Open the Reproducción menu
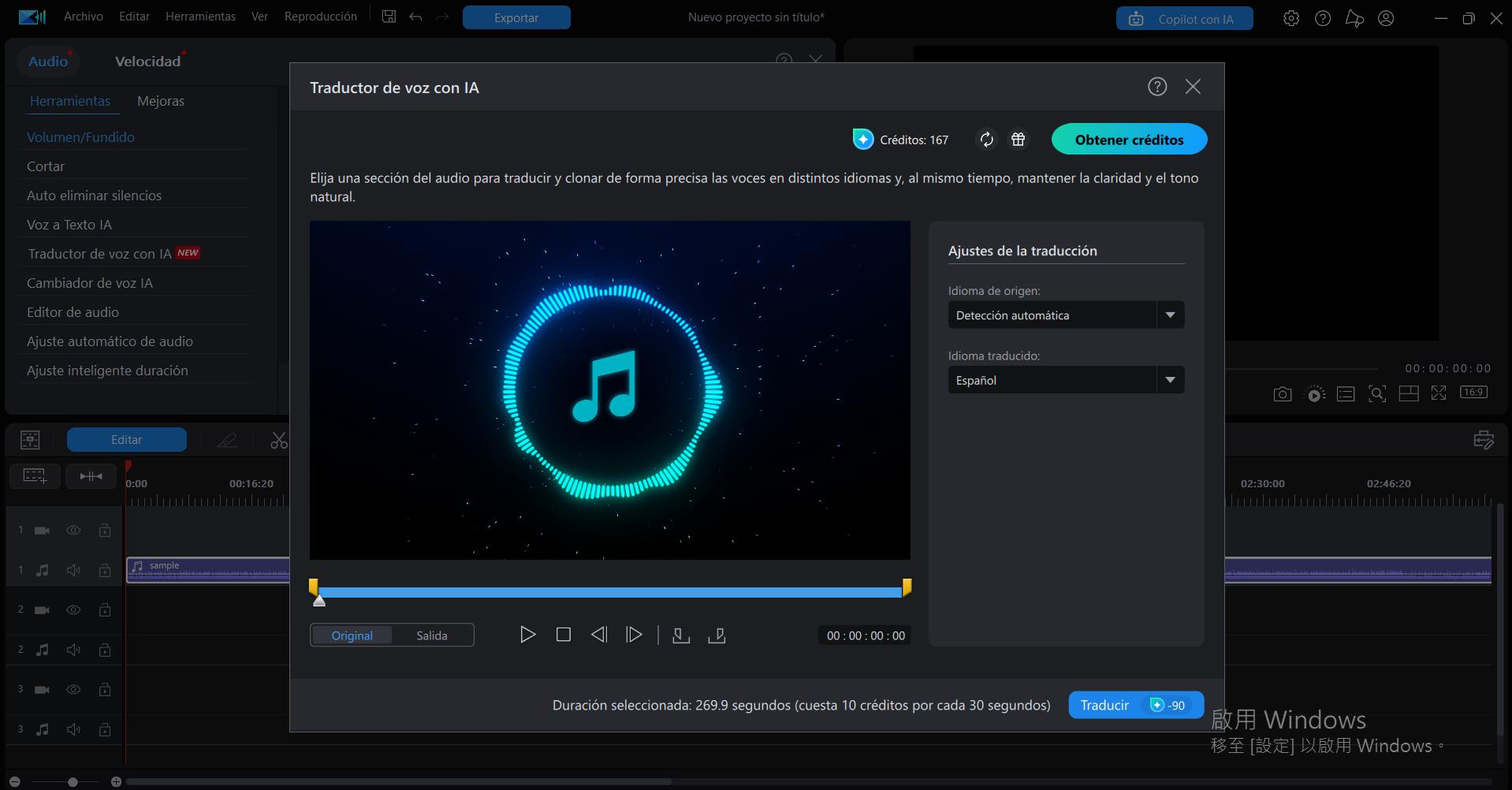Screen dimensions: 1512x790 (x=319, y=16)
